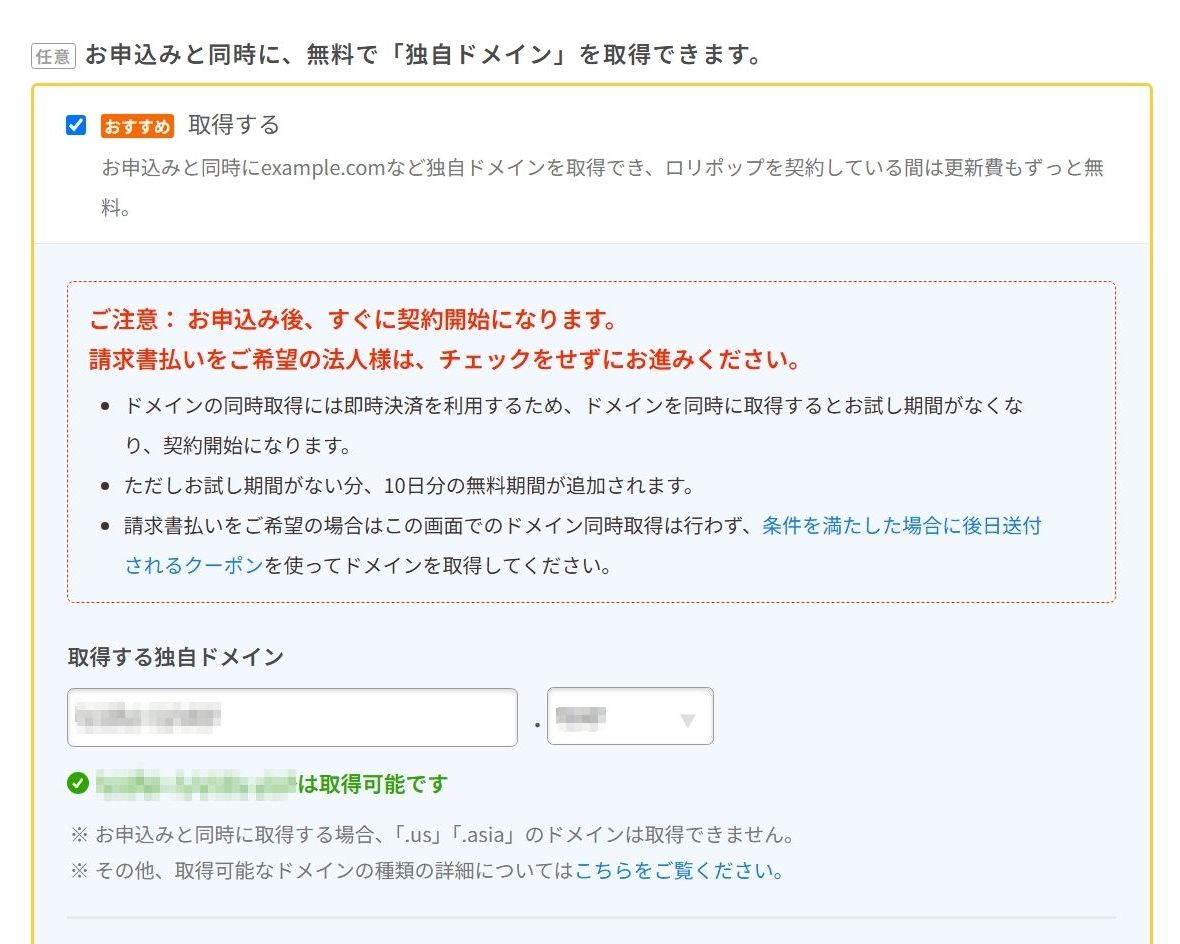Click the green availability checkmark icon
1180x944 pixels.
(78, 784)
